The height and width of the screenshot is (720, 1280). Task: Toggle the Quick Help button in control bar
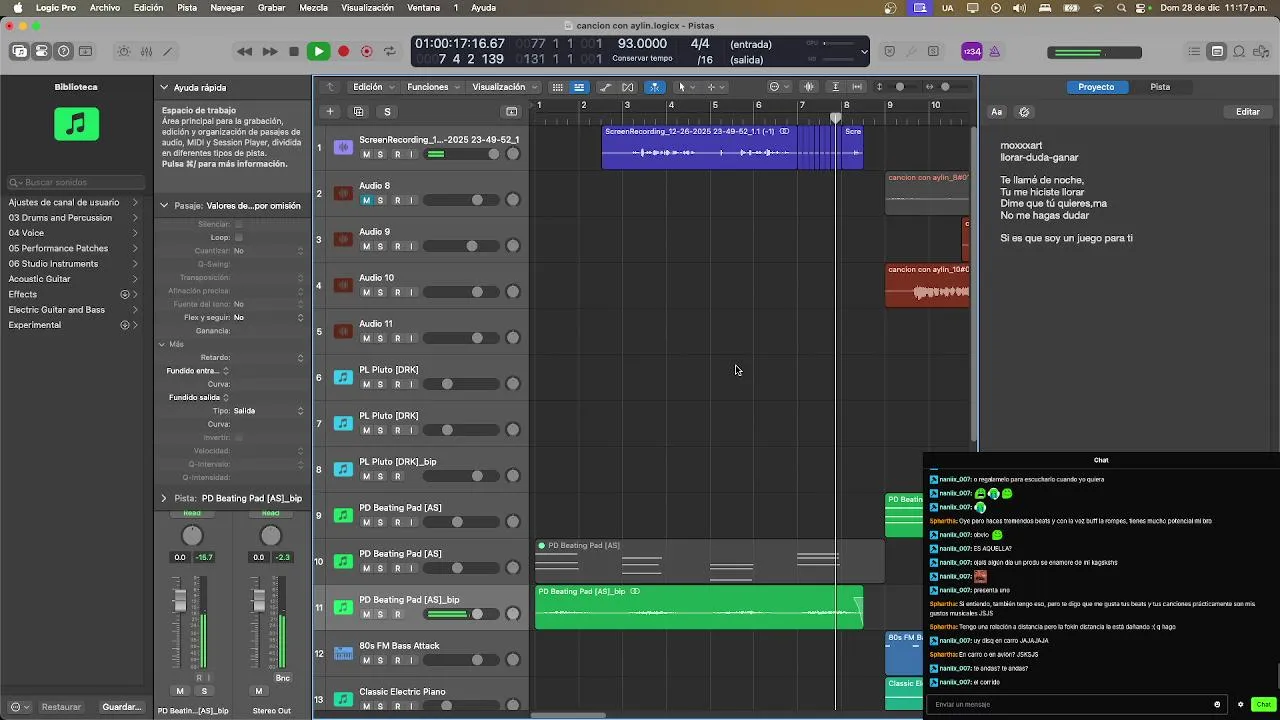point(64,51)
